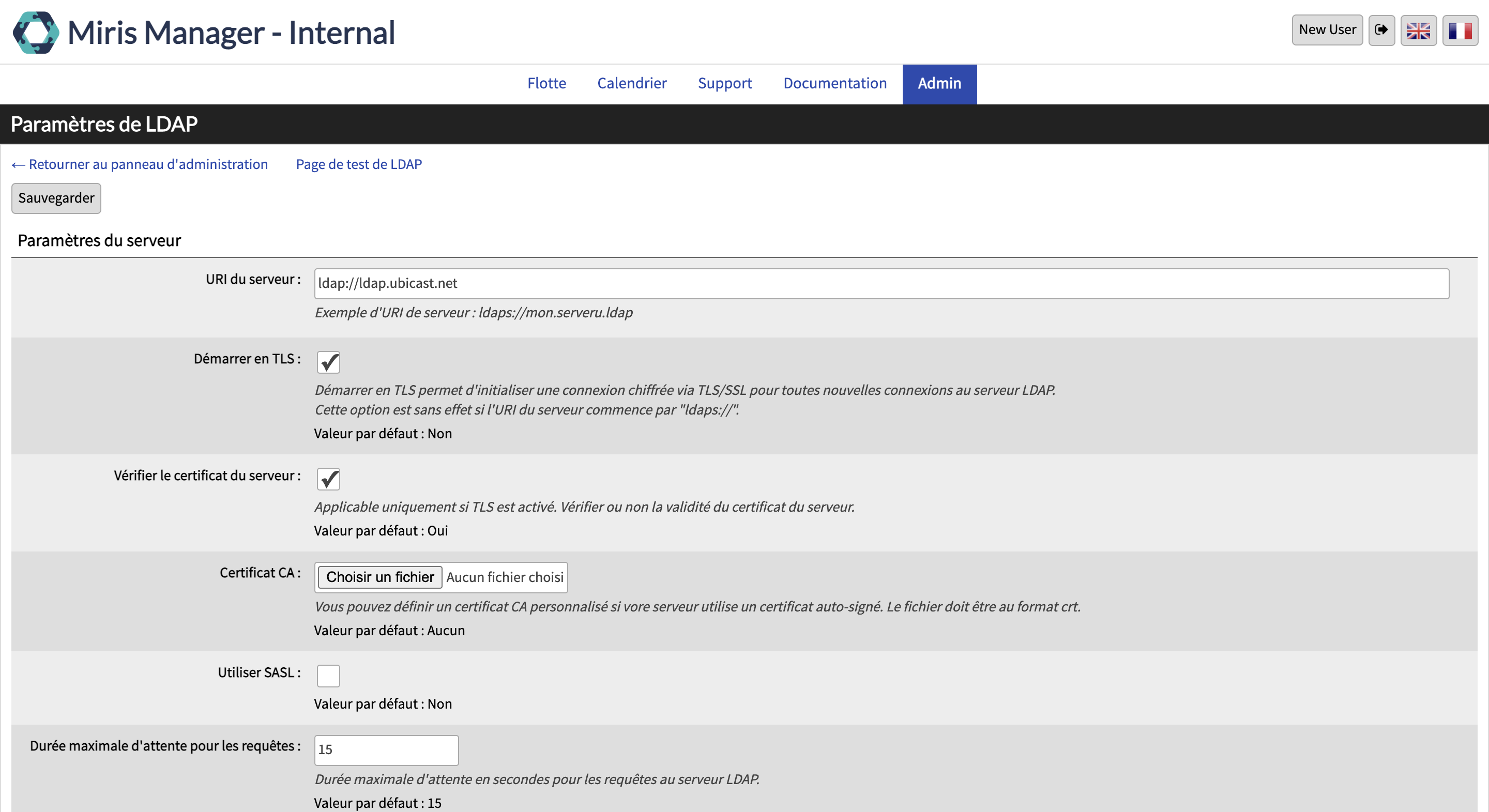Enable the Utiliser SASL checkbox
Image resolution: width=1489 pixels, height=812 pixels.
coord(328,676)
